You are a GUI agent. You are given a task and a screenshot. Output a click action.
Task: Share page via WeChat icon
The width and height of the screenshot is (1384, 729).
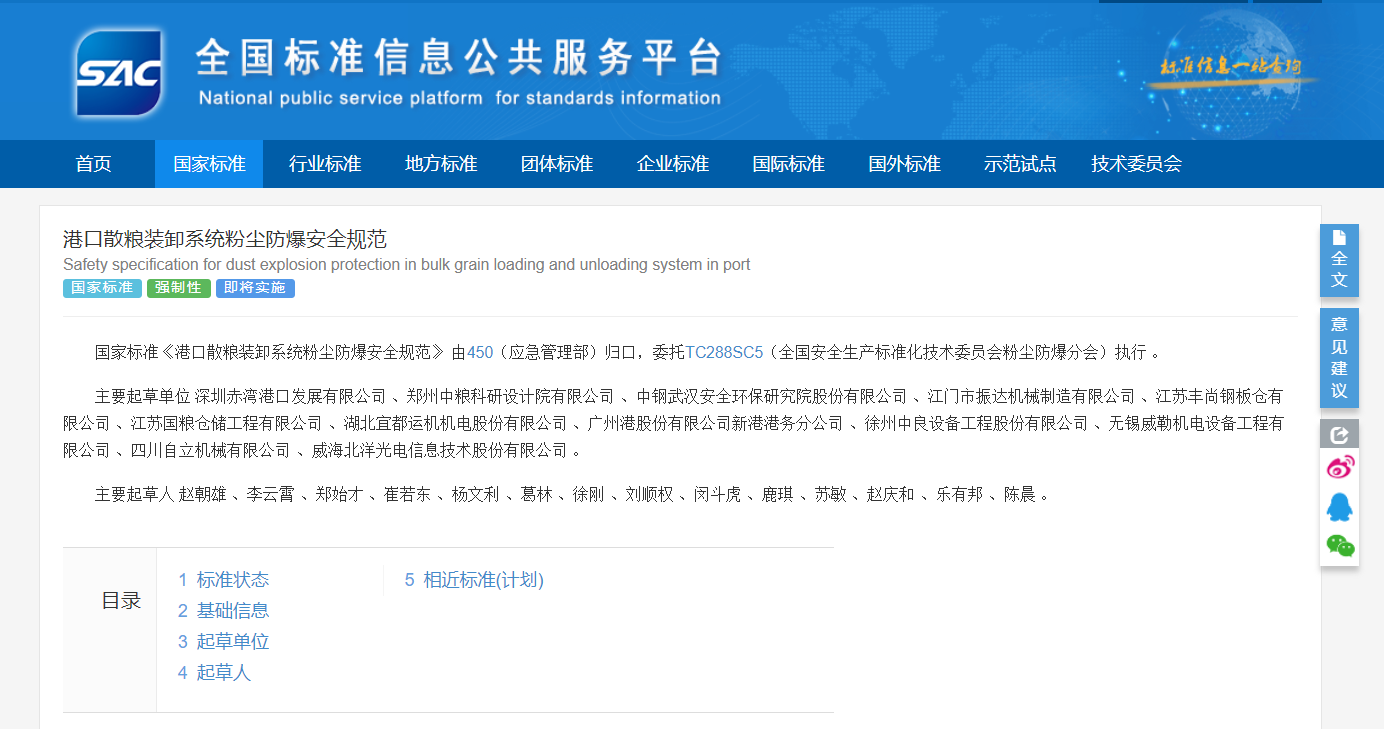pyautogui.click(x=1340, y=545)
